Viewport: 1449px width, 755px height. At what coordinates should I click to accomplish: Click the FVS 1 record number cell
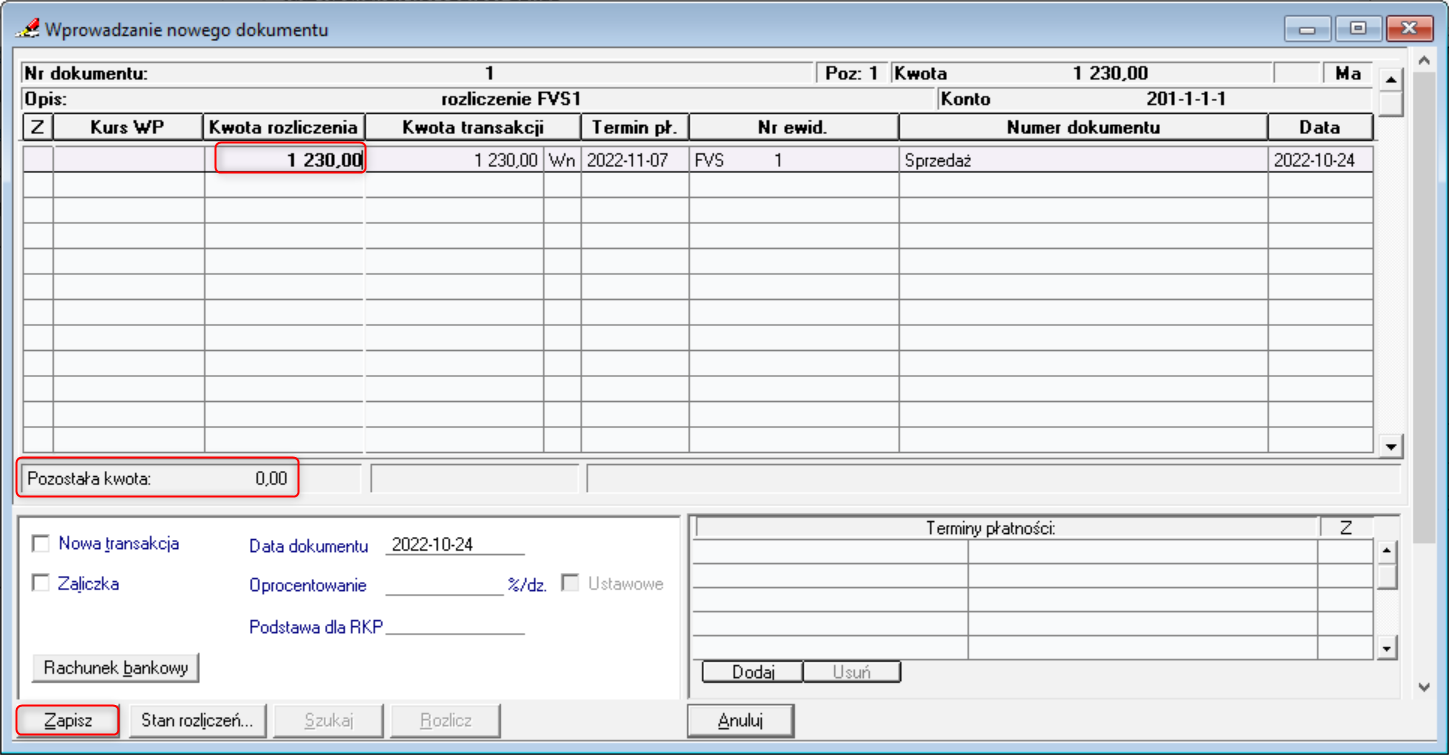(794, 160)
